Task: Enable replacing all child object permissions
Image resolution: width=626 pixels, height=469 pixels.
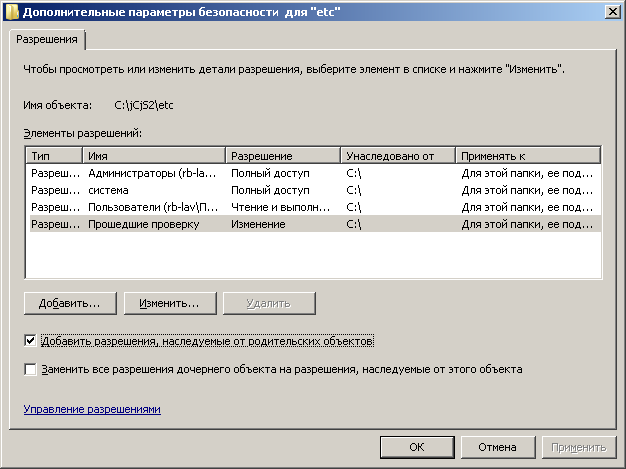Action: coord(31,369)
